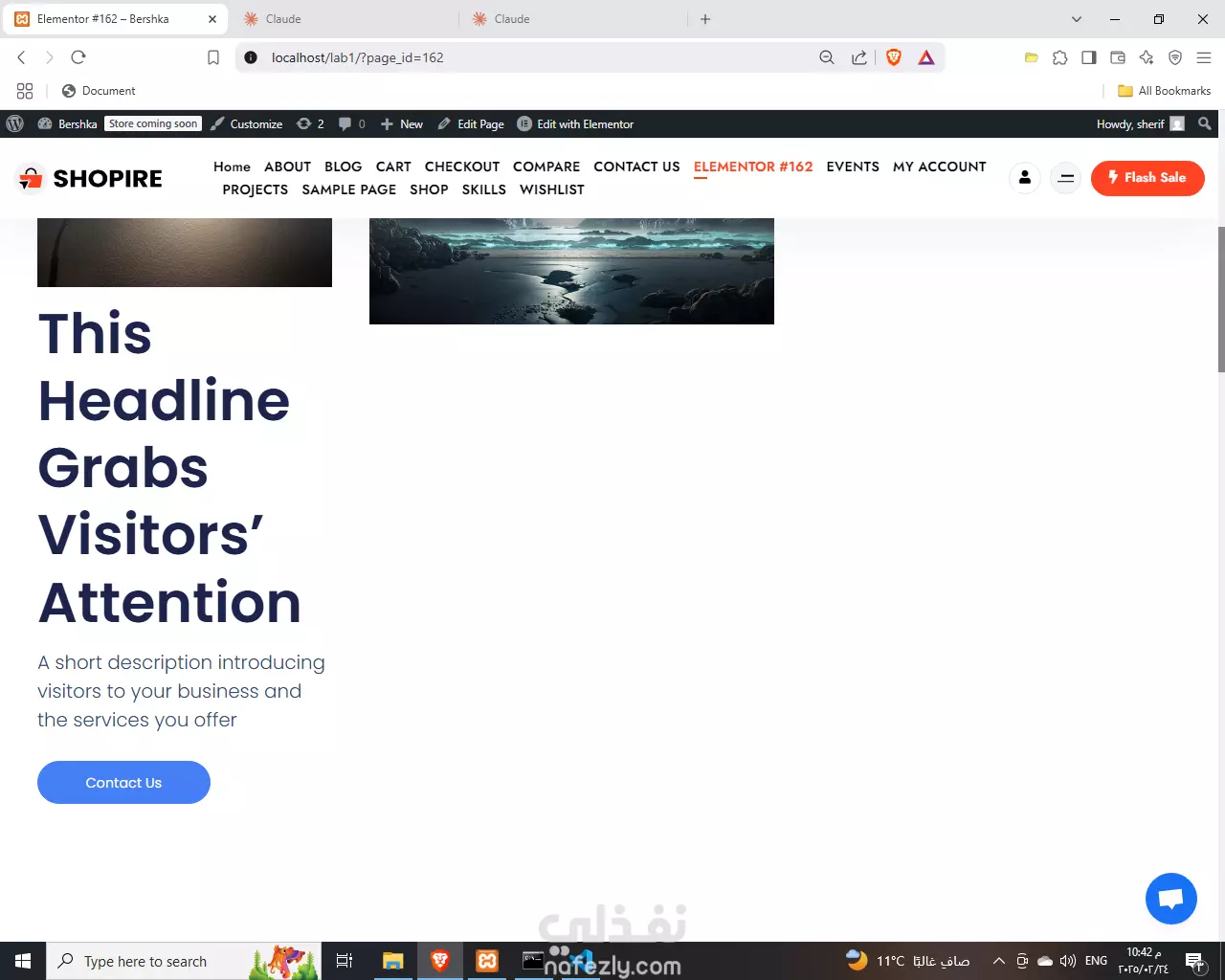Screen dimensions: 1225x980
Task: Go to the SHOP page
Action: (x=429, y=189)
